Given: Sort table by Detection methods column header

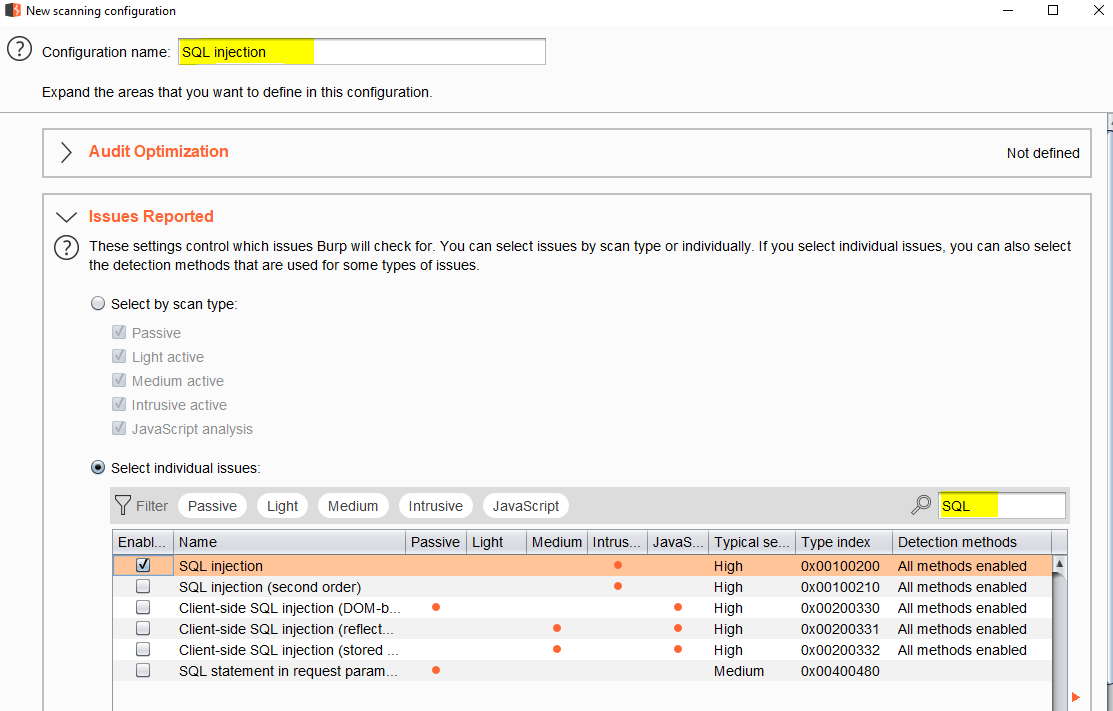Looking at the screenshot, I should point(972,542).
